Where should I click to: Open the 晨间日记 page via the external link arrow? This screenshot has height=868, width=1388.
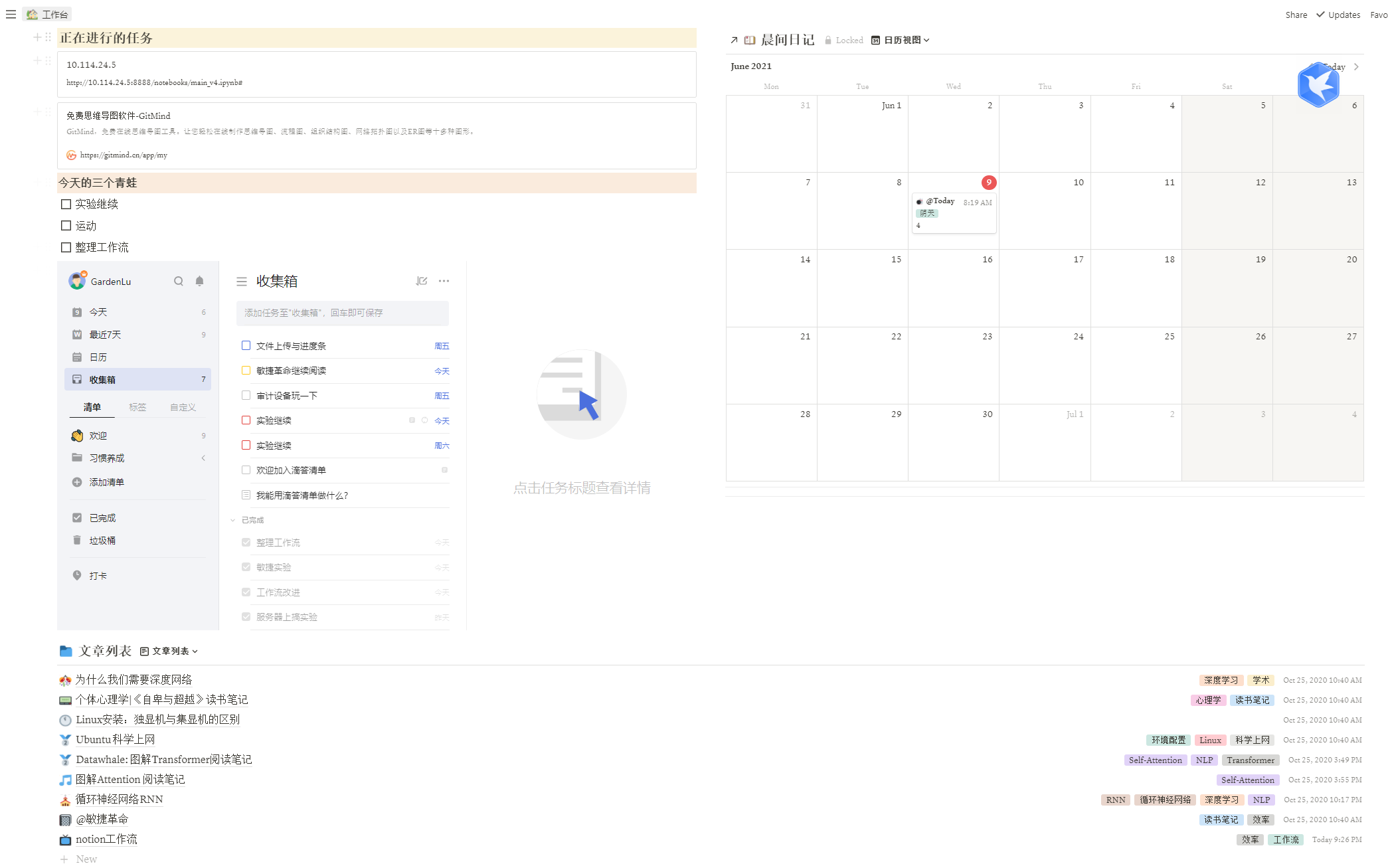pyautogui.click(x=733, y=40)
